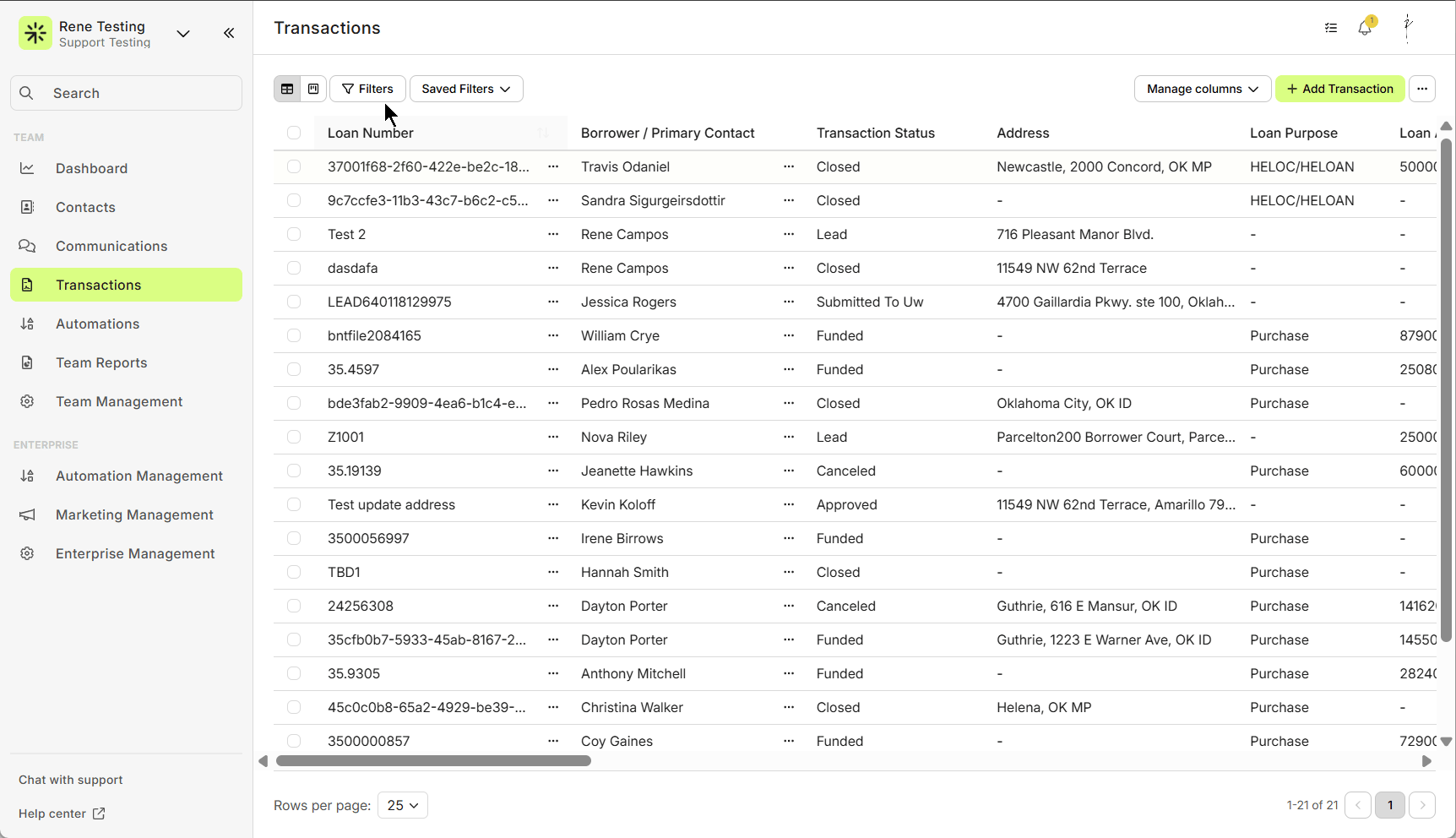Open the notifications bell

pyautogui.click(x=1365, y=28)
